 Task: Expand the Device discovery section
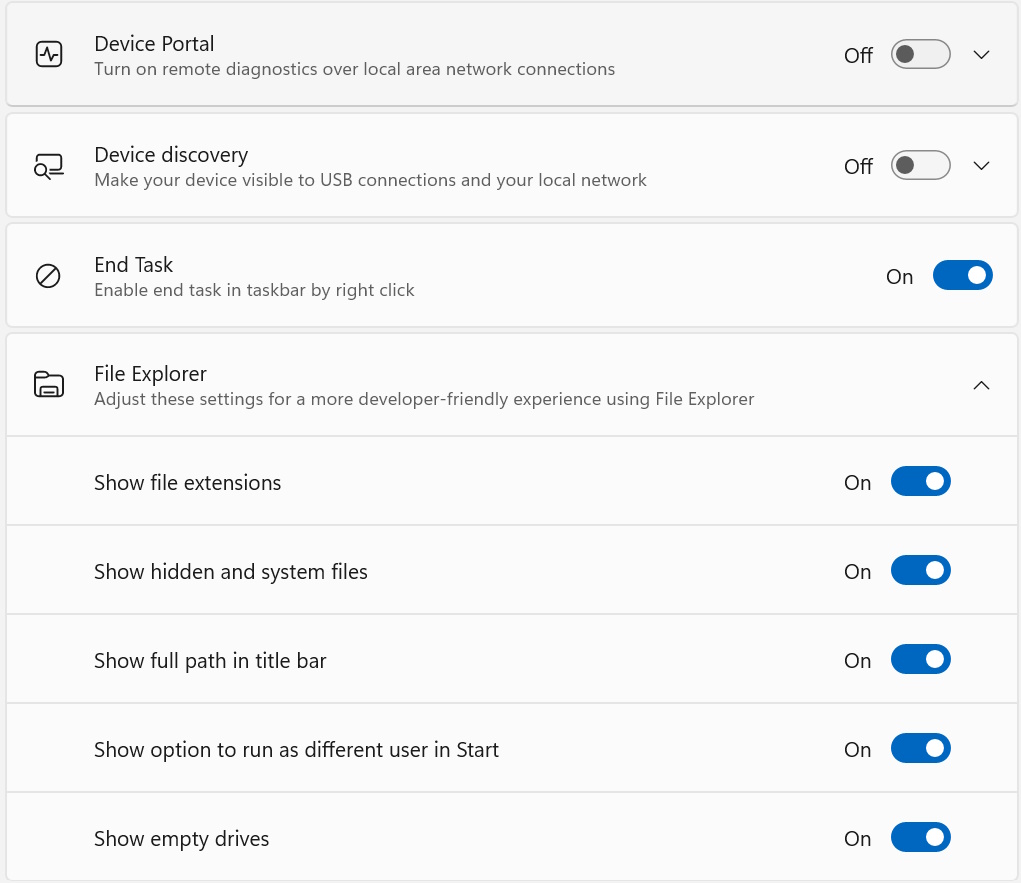coord(981,165)
